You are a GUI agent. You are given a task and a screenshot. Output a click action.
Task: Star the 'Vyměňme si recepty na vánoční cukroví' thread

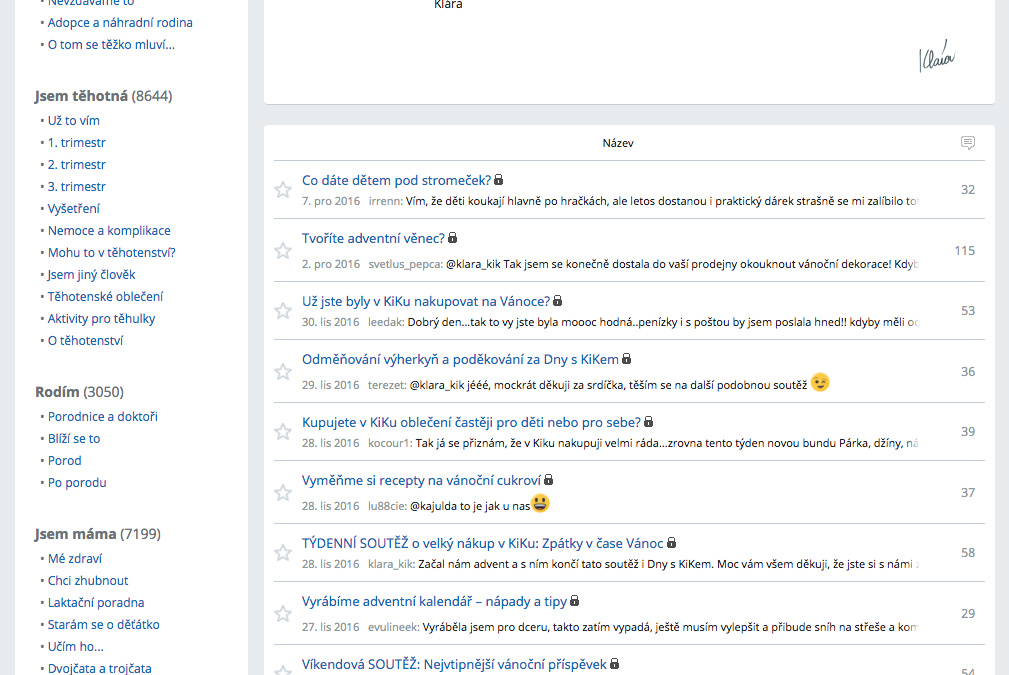tap(283, 493)
